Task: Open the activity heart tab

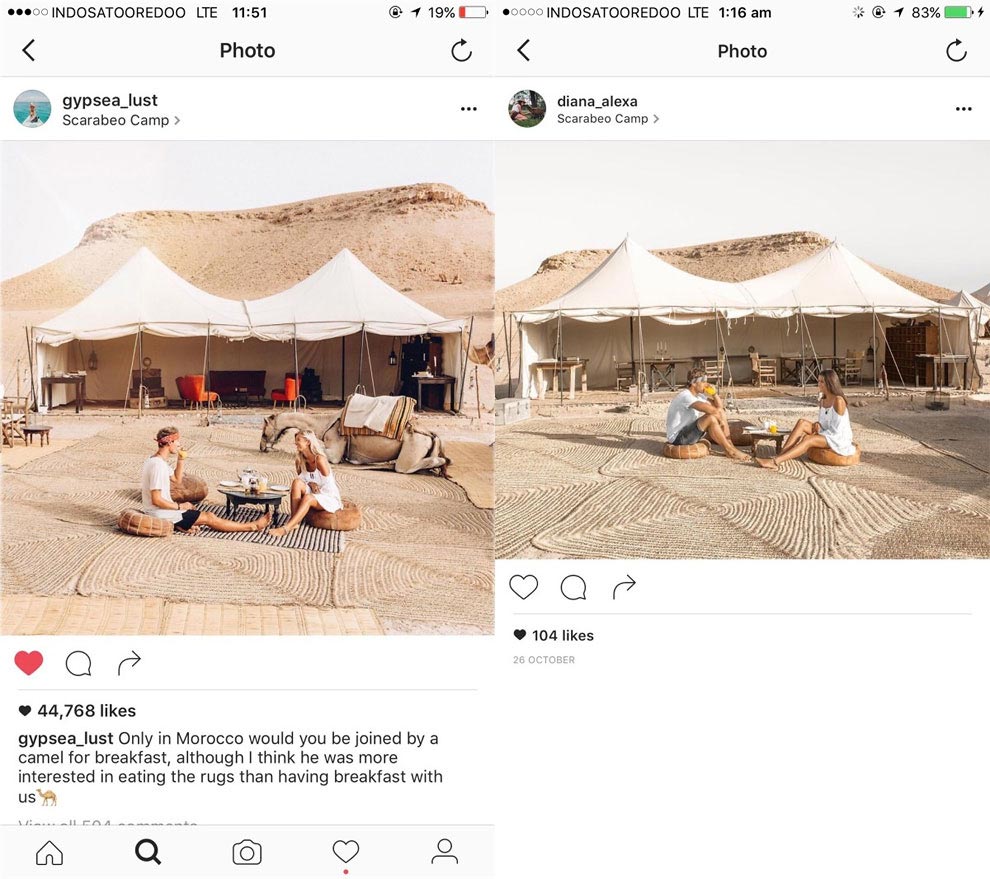Action: click(346, 851)
